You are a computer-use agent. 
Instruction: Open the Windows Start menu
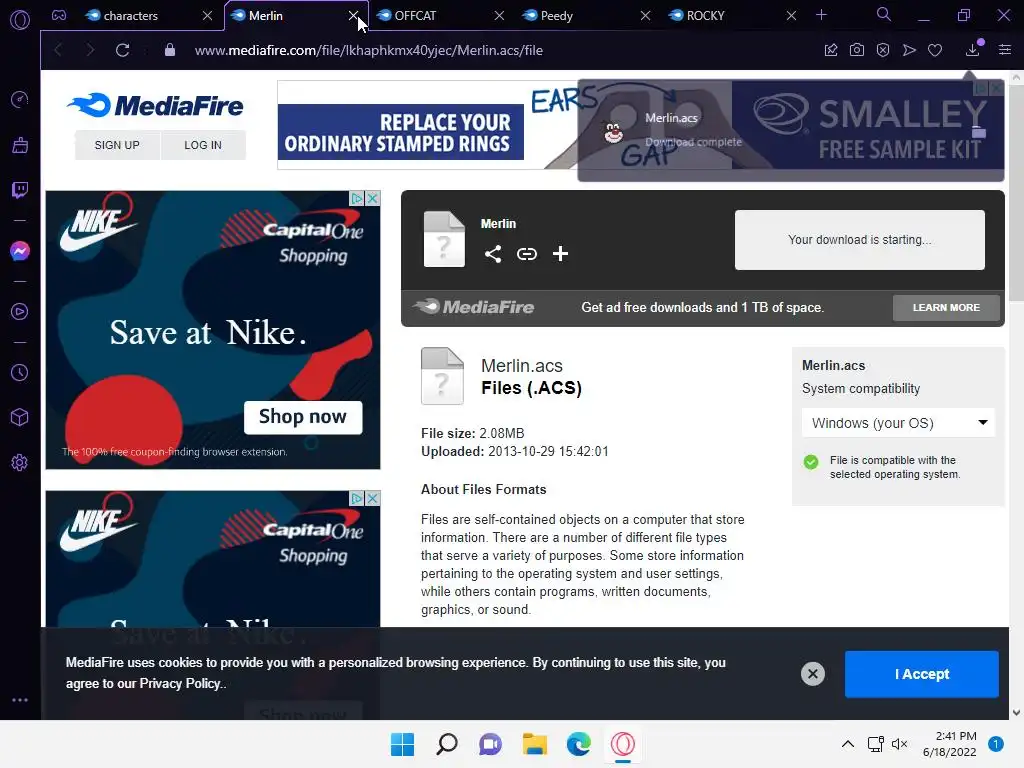(402, 744)
